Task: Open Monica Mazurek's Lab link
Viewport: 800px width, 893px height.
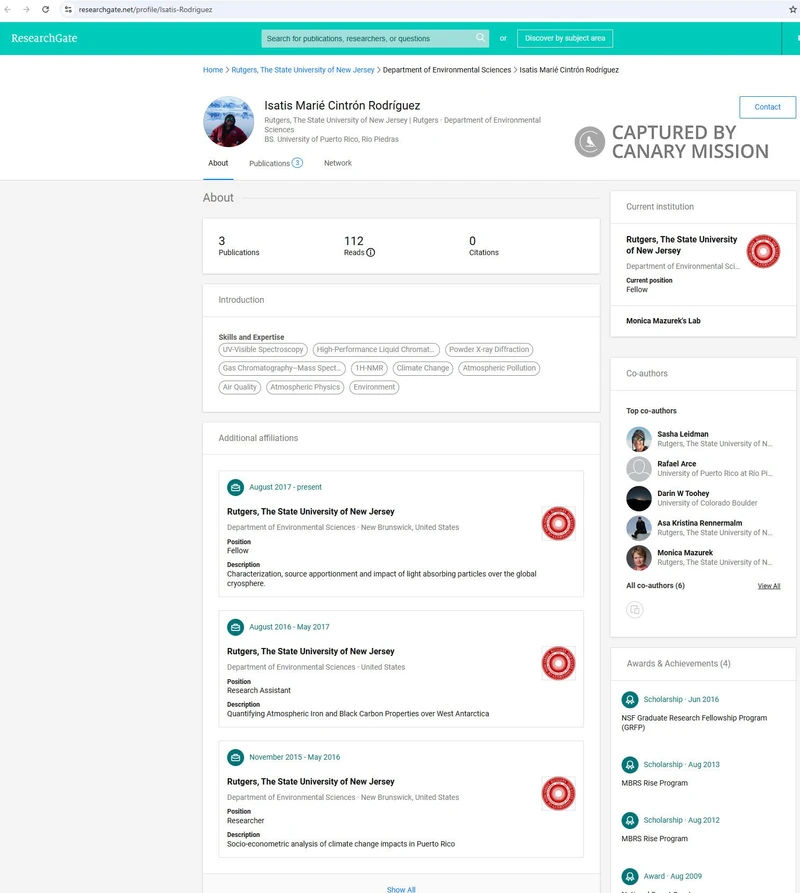Action: tap(663, 321)
